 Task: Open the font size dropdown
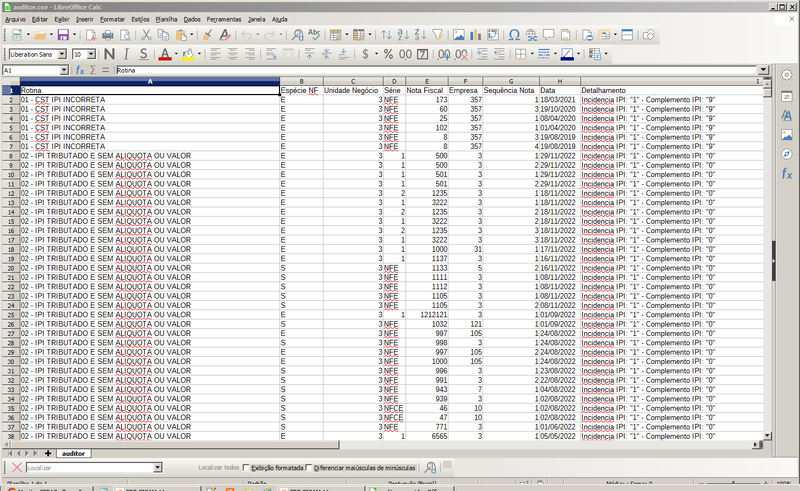pyautogui.click(x=91, y=54)
